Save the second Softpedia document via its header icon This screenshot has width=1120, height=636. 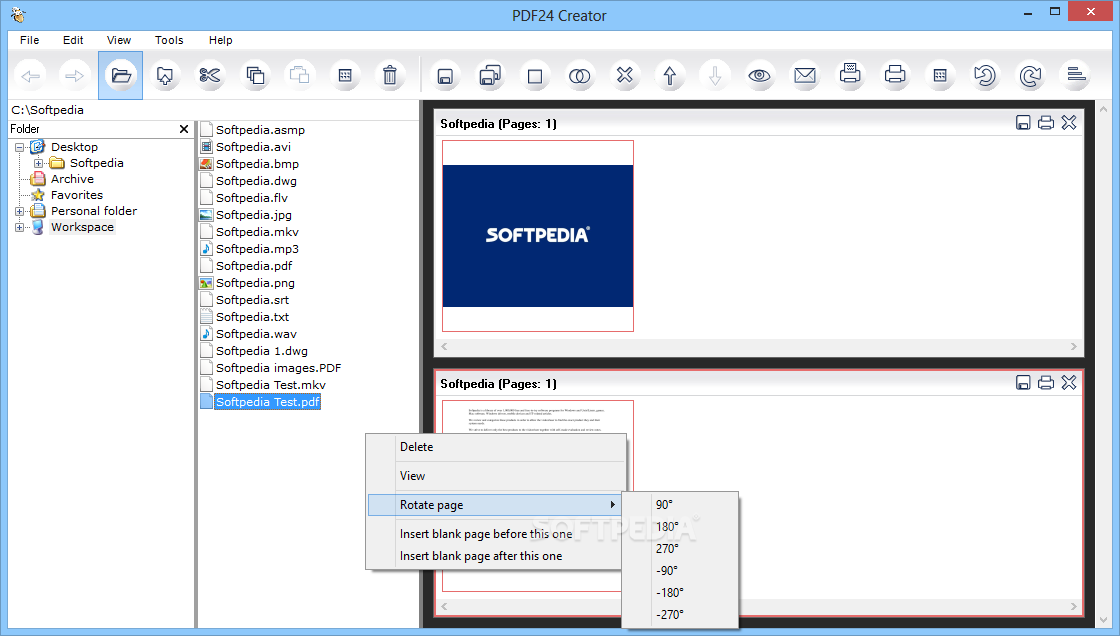pyautogui.click(x=1023, y=383)
